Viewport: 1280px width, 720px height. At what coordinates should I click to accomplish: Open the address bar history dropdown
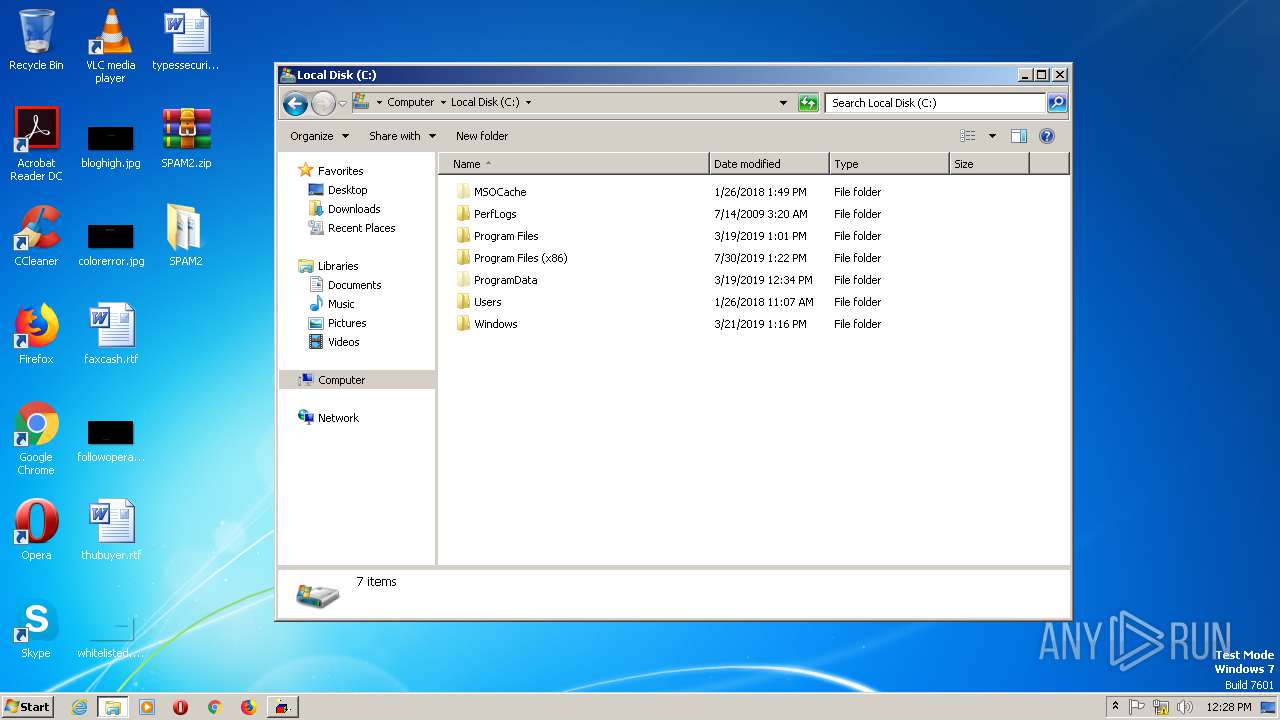click(x=783, y=103)
